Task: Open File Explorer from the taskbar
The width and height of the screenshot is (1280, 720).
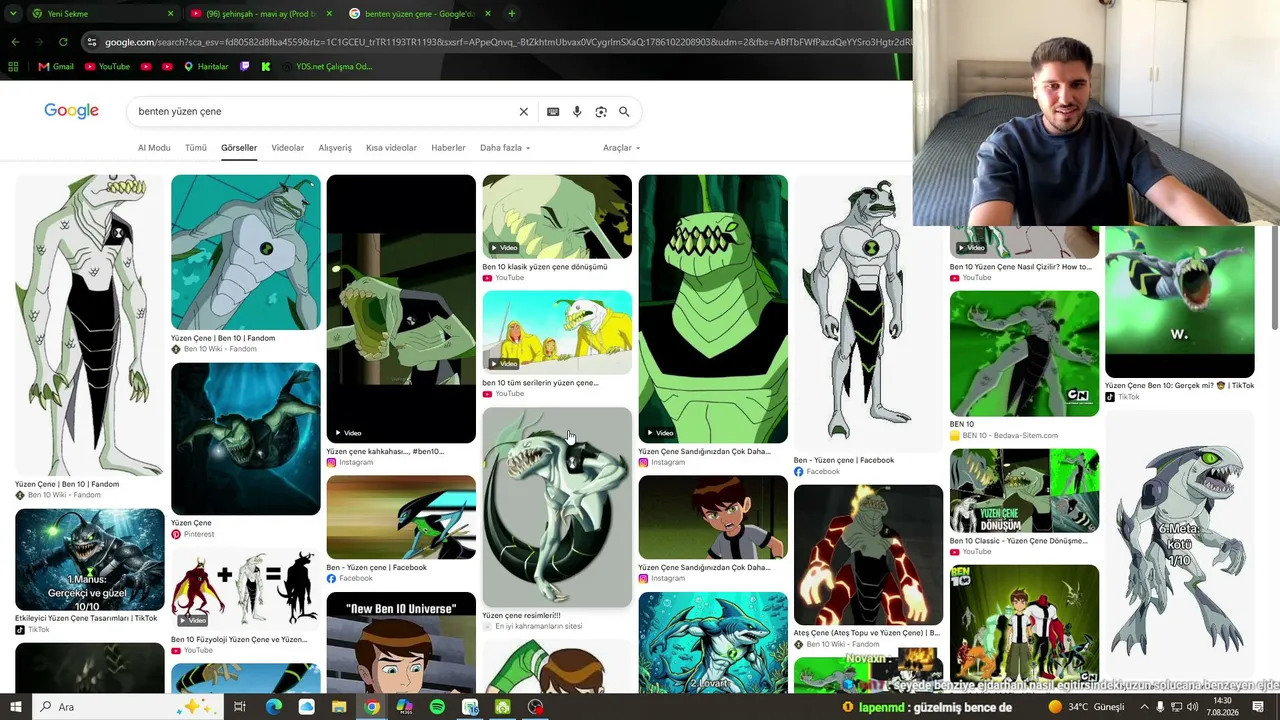Action: tap(339, 707)
